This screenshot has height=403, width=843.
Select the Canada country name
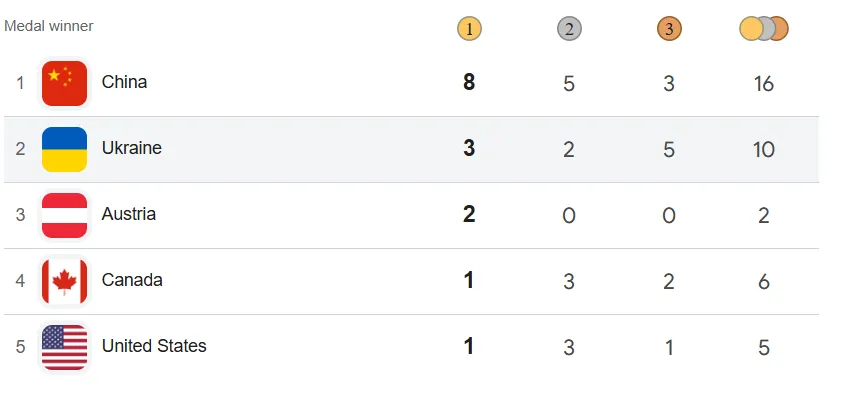132,280
